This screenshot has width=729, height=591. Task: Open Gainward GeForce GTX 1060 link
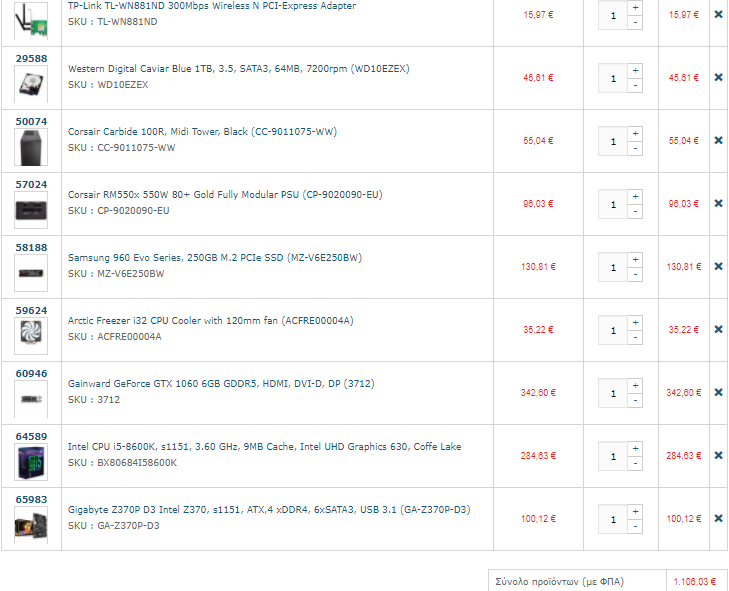[221, 384]
